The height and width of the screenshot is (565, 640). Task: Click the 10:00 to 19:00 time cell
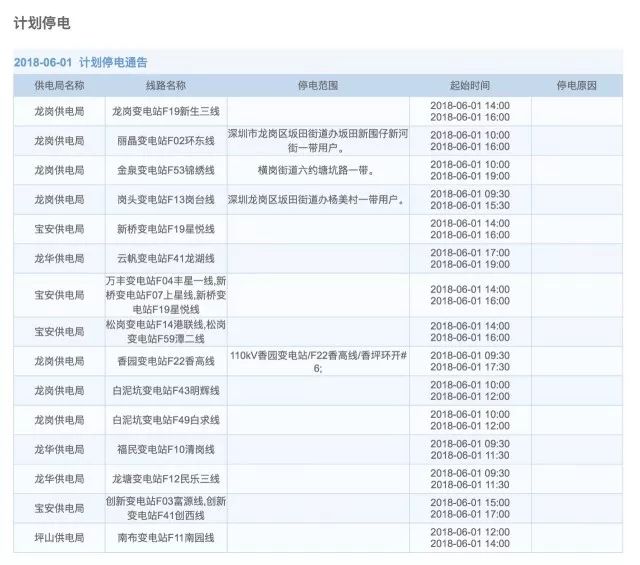pyautogui.click(x=470, y=170)
